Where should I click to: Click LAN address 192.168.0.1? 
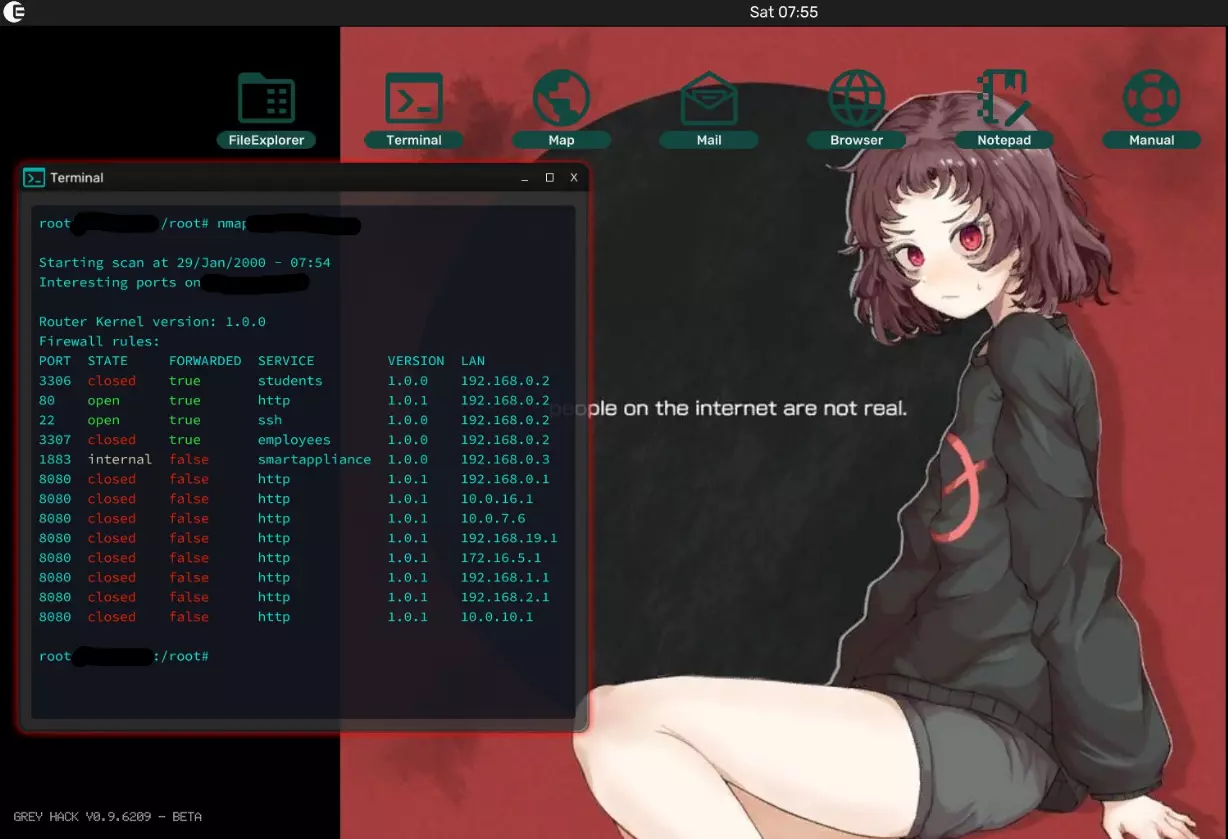click(x=505, y=479)
